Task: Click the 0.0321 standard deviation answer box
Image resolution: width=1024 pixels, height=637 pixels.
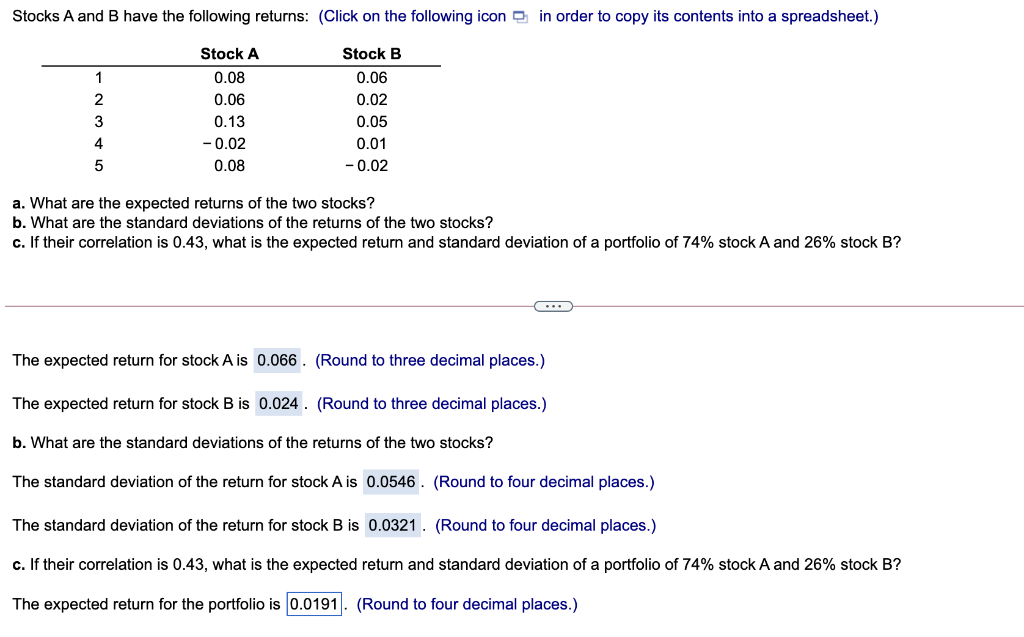Action: tap(391, 525)
